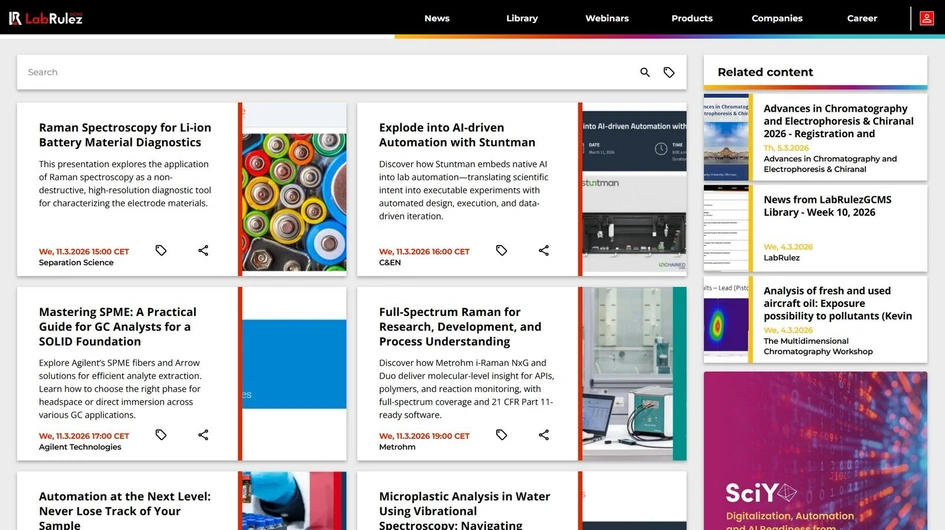This screenshot has height=530, width=945.
Task: Open the News menu
Action: [437, 18]
